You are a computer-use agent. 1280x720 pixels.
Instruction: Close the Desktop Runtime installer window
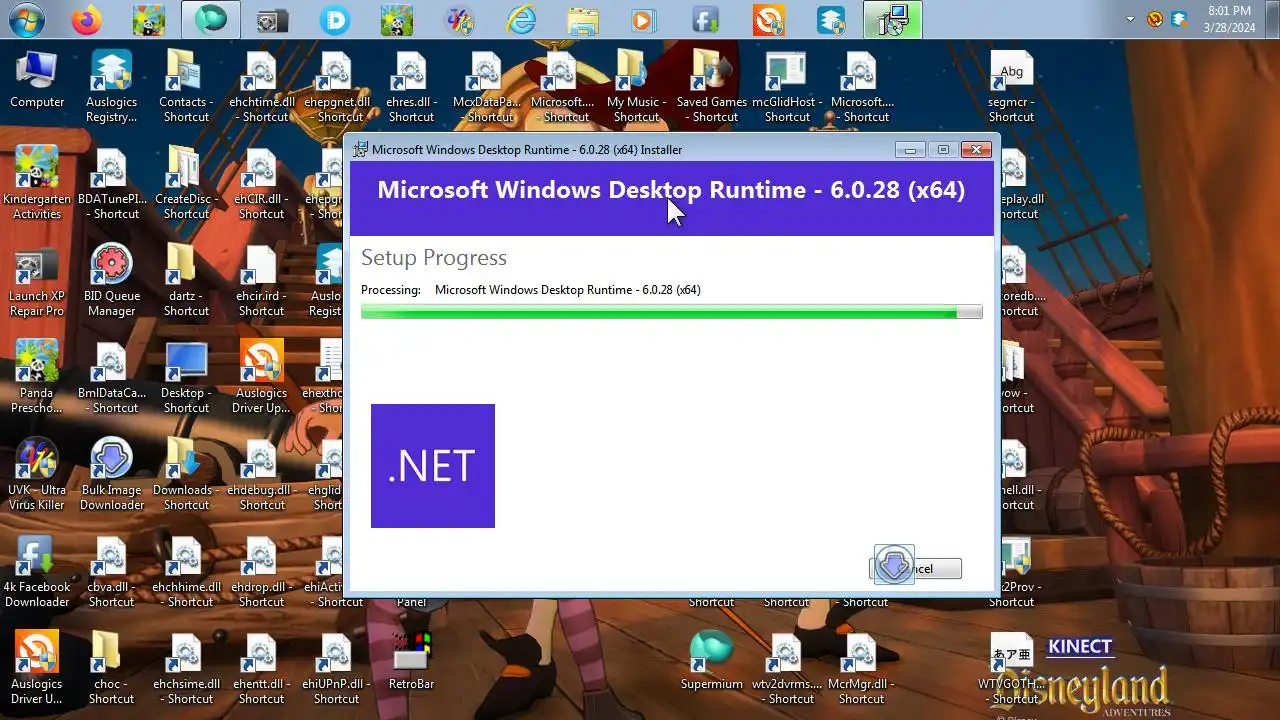975,150
